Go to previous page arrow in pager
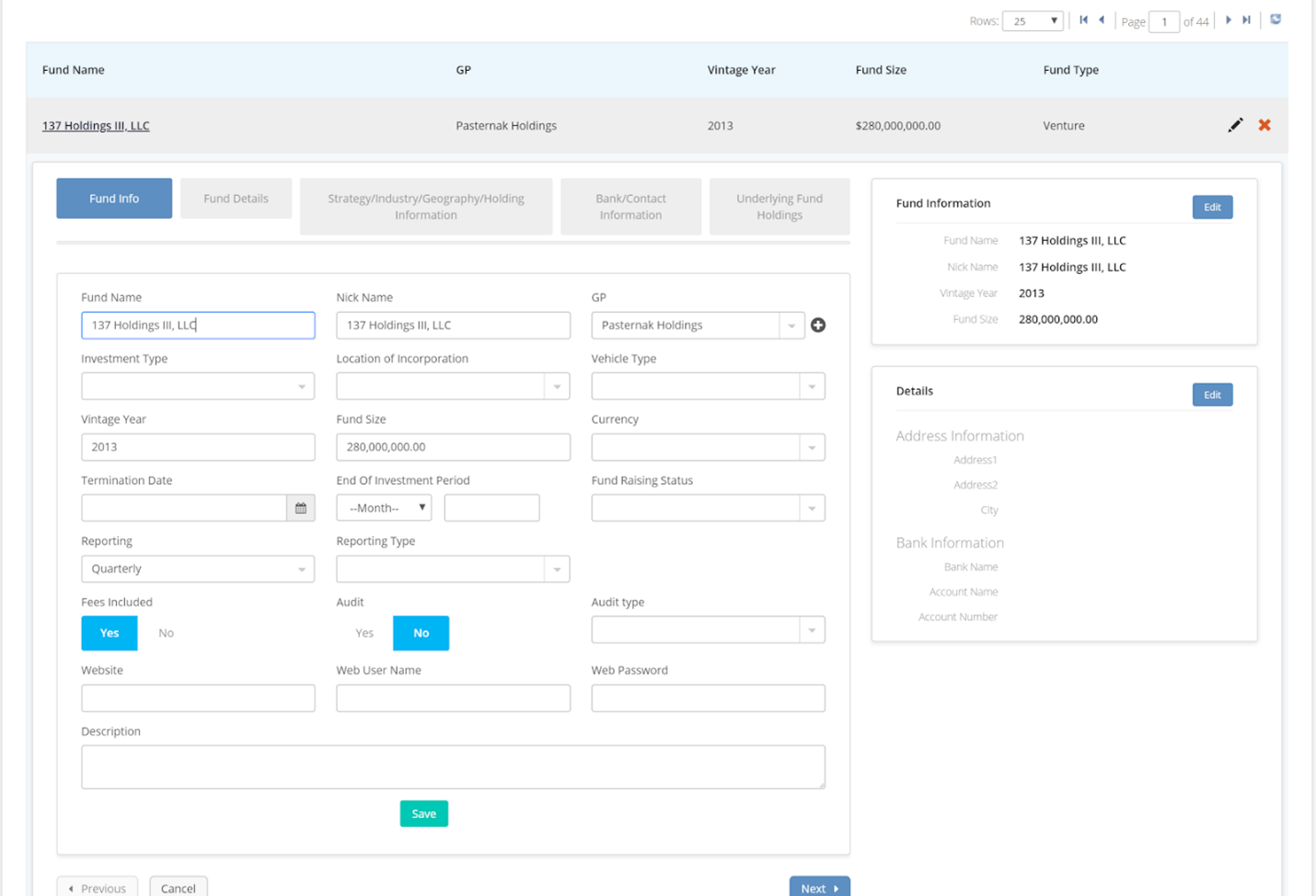1316x896 pixels. (1102, 20)
